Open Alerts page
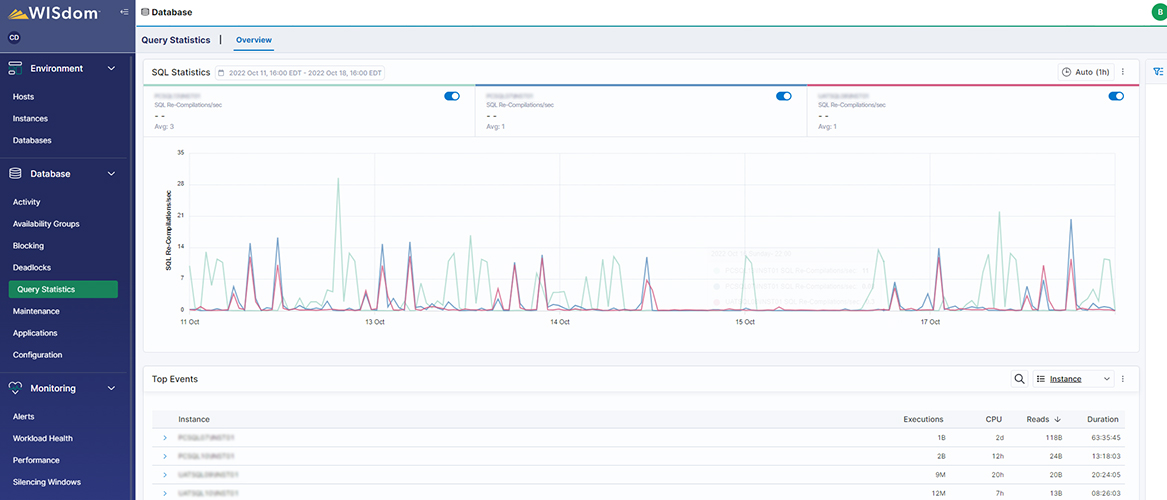Viewport: 1167px width, 500px height. [x=24, y=417]
